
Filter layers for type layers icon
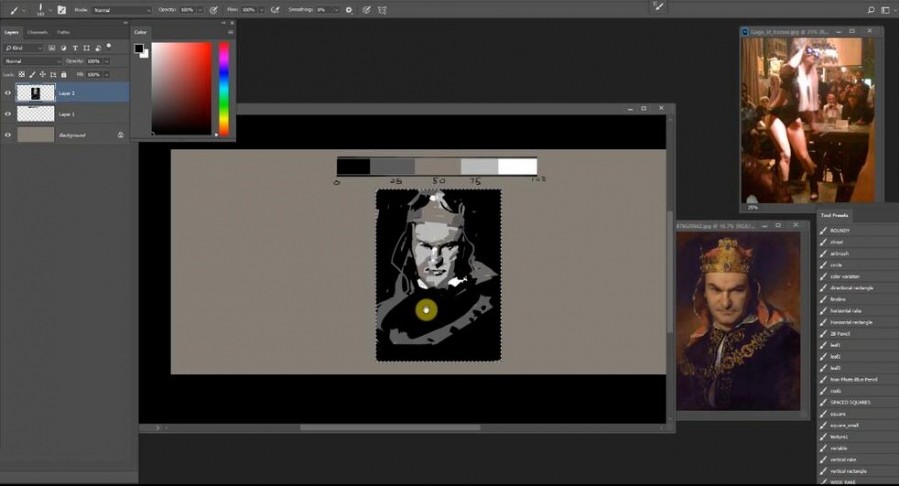pyautogui.click(x=75, y=48)
